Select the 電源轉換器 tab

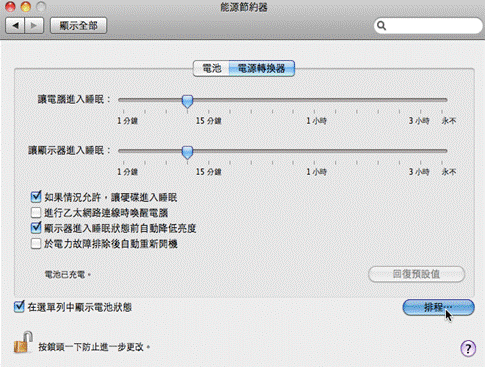tap(262, 68)
